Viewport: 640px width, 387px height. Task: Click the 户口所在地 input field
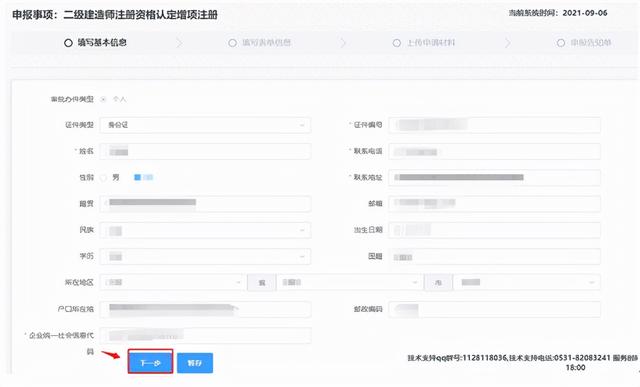click(x=205, y=309)
